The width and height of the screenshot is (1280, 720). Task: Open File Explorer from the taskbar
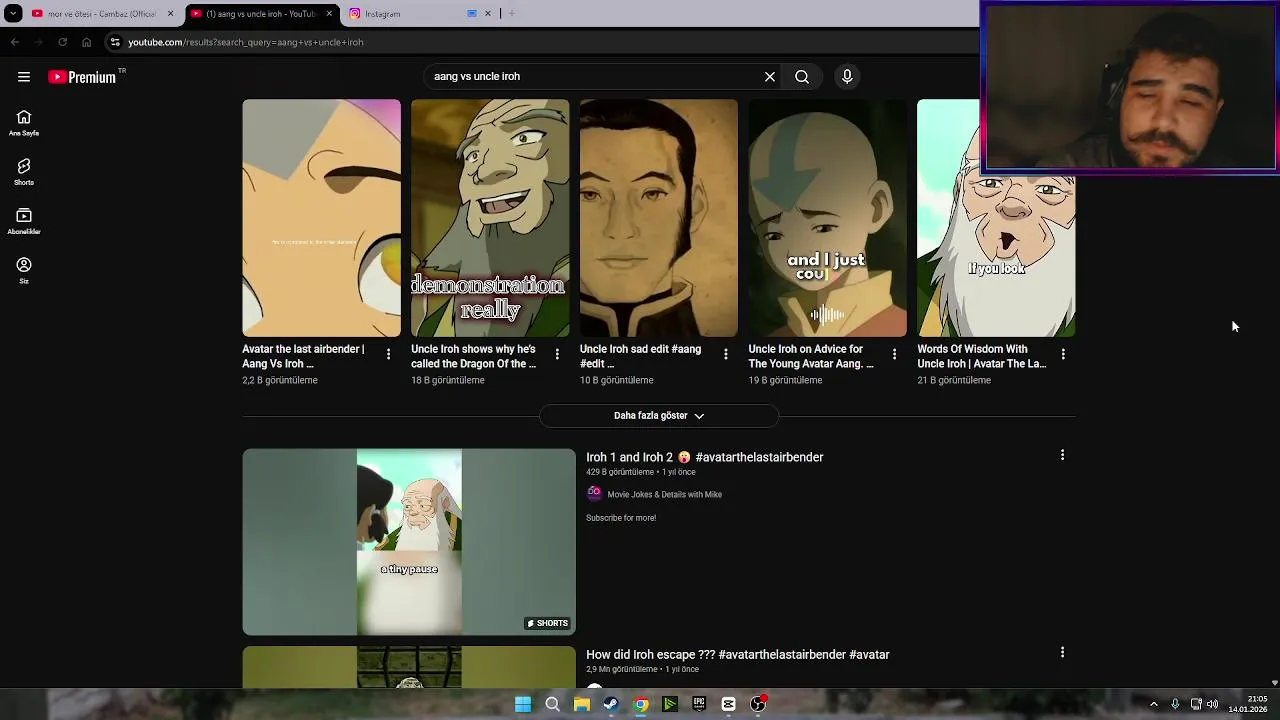pos(581,704)
